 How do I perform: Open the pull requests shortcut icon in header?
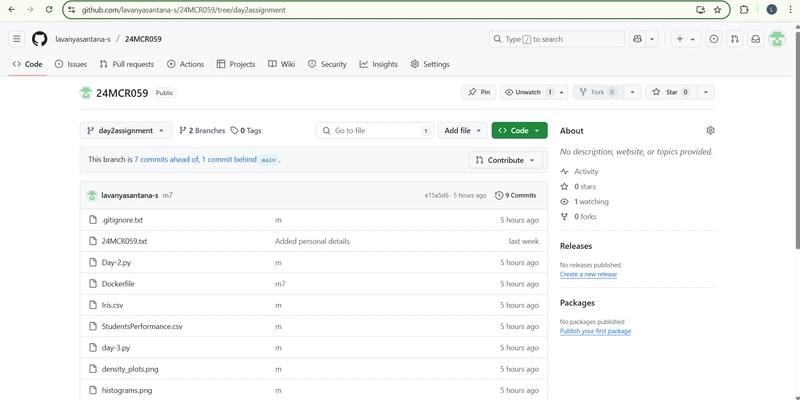[x=735, y=39]
